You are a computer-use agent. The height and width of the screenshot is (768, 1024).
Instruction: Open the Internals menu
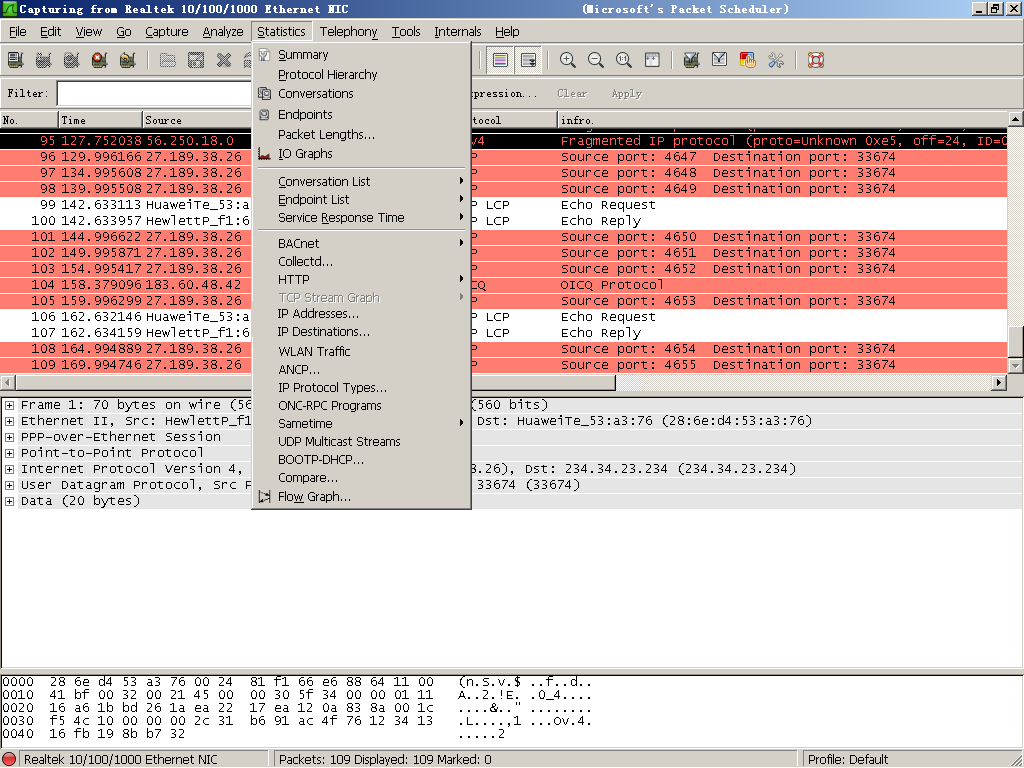(x=458, y=31)
